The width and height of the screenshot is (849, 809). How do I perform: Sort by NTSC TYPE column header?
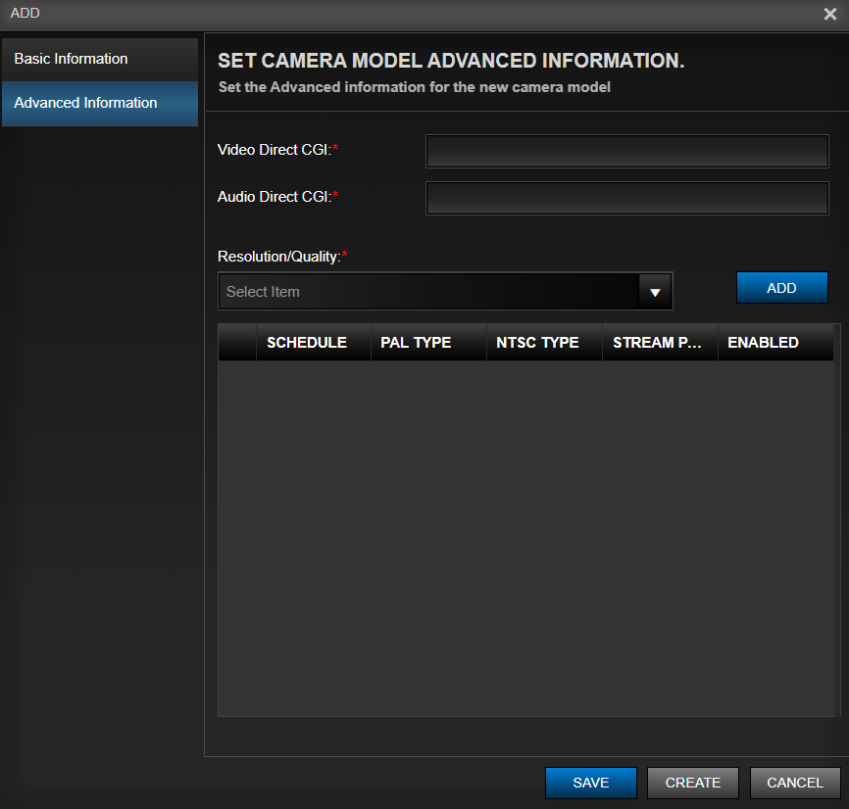click(544, 342)
